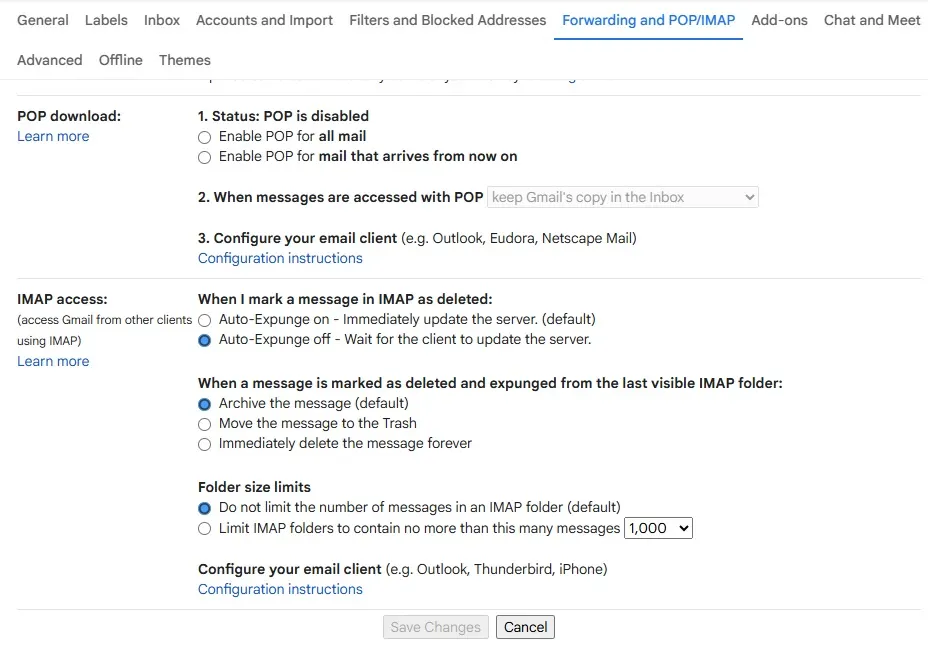Switch to Accounts and Import settings
Image resolution: width=934 pixels, height=660 pixels.
click(x=264, y=20)
